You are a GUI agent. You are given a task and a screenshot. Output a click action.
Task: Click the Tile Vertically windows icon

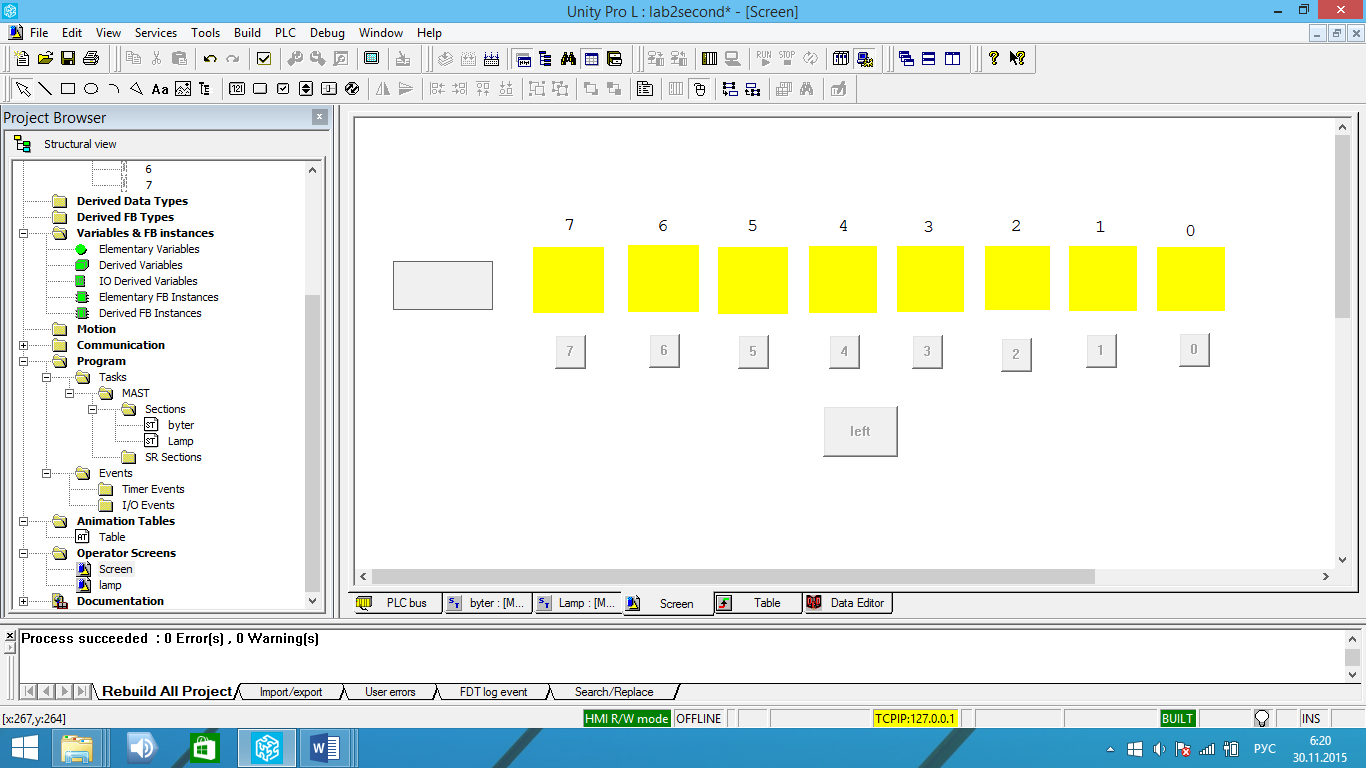point(953,58)
